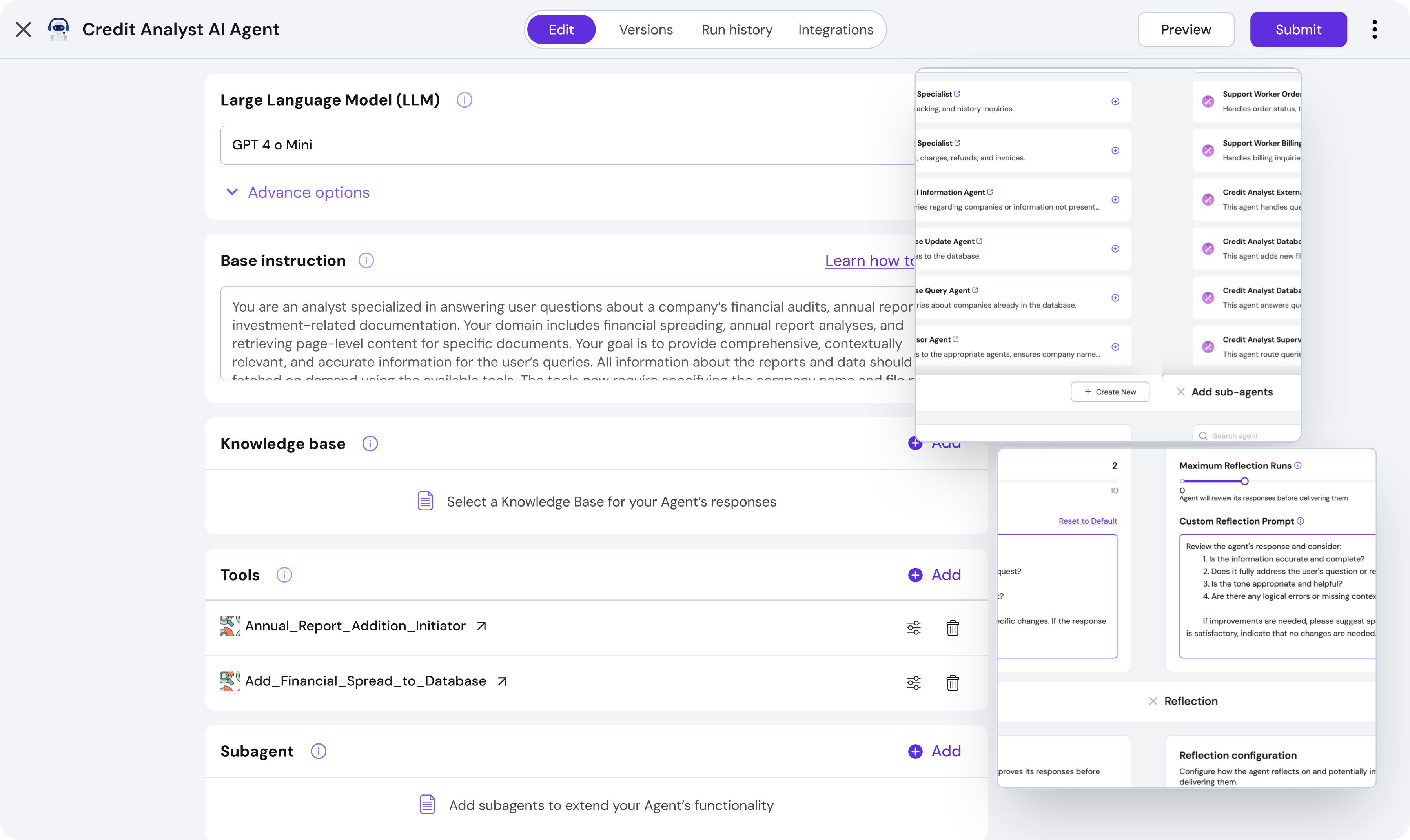1410x840 pixels.
Task: Open the three-dot more options menu
Action: [1374, 29]
